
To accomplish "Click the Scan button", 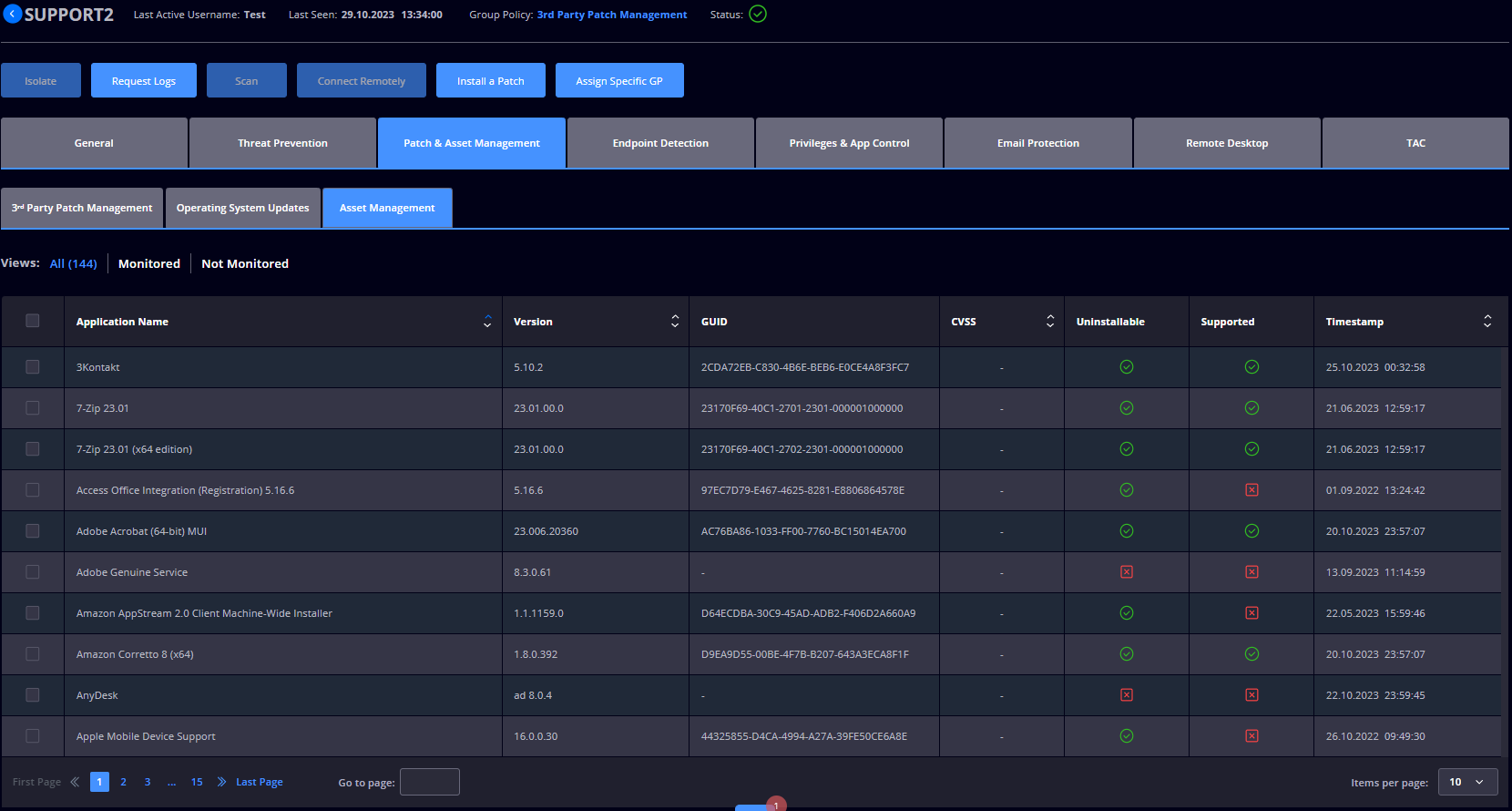I will (x=247, y=80).
